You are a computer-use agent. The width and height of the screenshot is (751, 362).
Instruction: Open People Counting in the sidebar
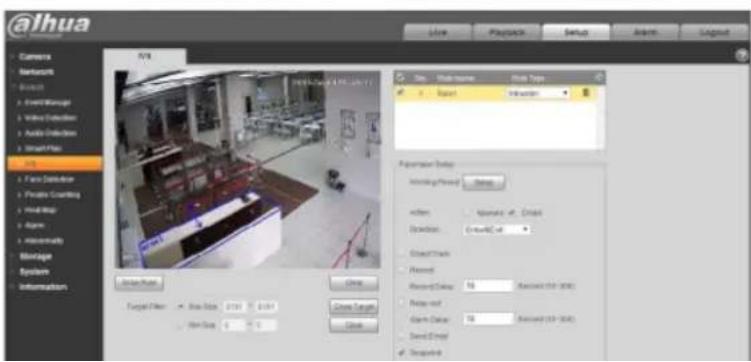pyautogui.click(x=51, y=194)
